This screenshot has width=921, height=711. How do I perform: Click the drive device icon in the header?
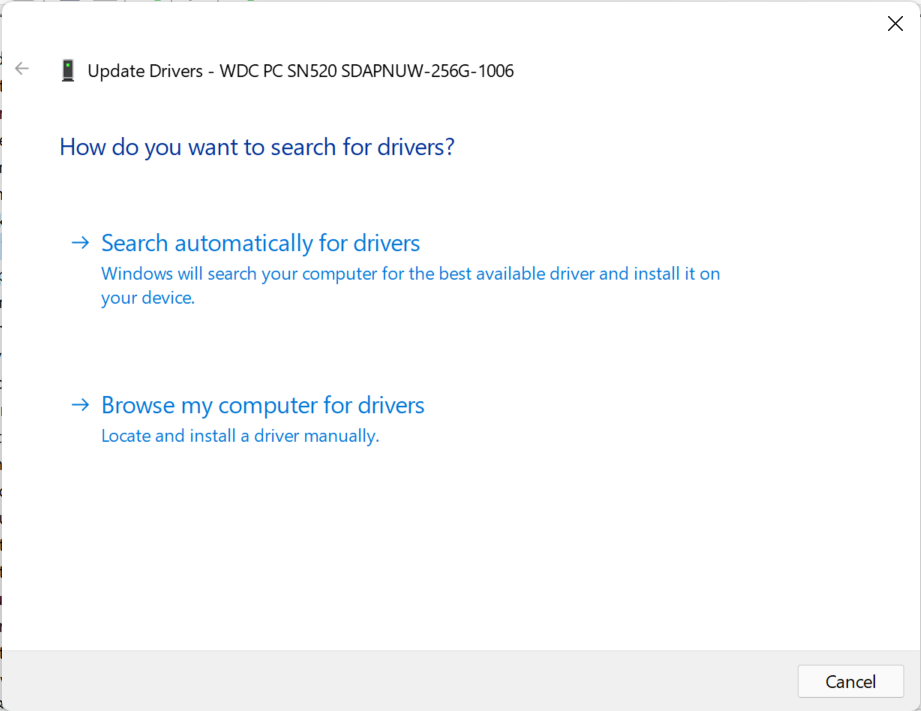(68, 70)
